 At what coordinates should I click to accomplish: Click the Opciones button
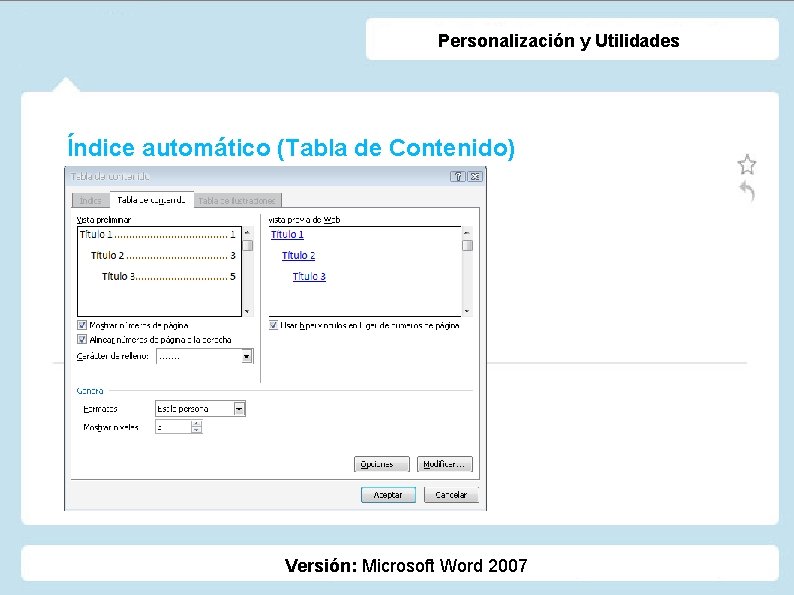(381, 464)
